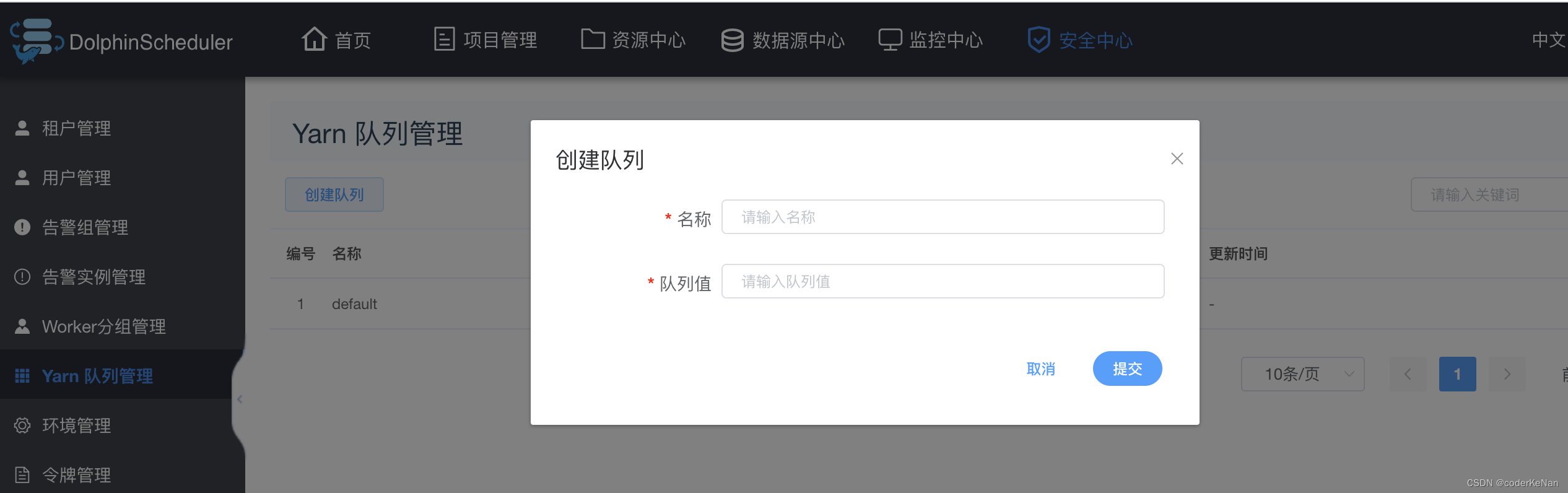Click the gear icon beside 环境管理
This screenshot has height=493, width=1568.
point(22,425)
